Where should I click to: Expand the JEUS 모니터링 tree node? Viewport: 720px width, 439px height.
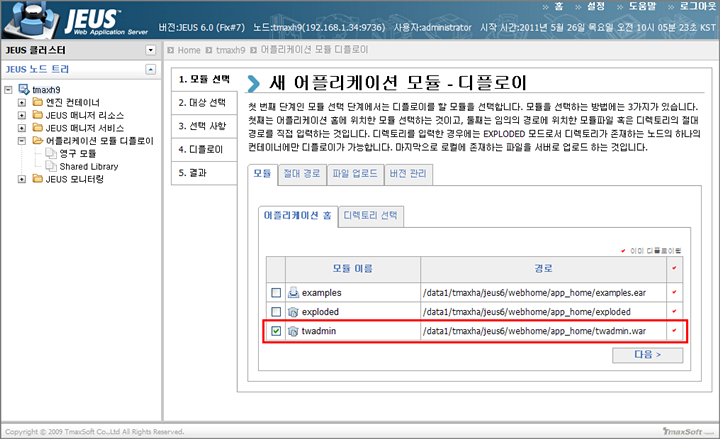tap(22, 179)
